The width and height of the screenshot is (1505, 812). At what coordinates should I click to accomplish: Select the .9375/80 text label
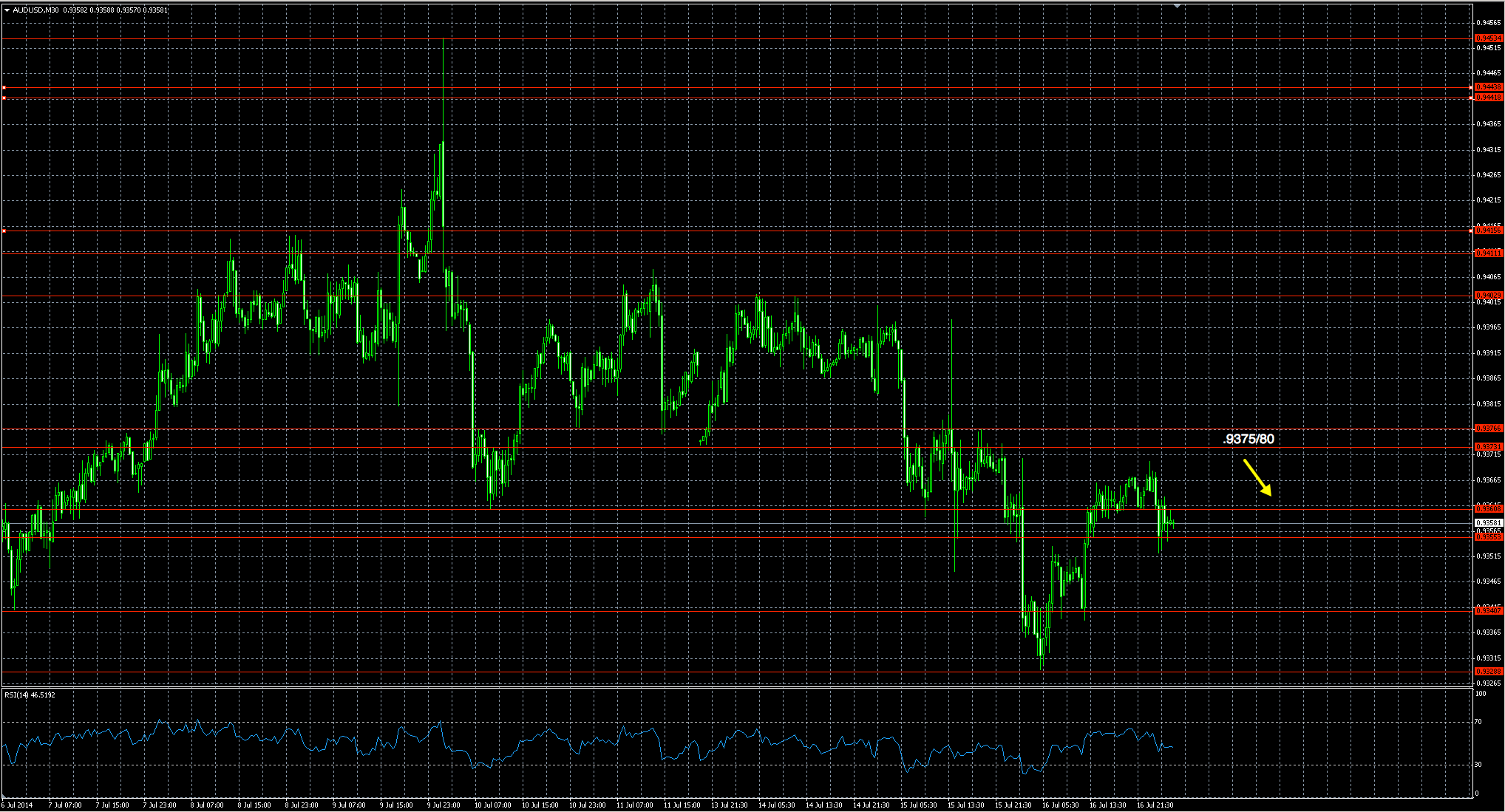pyautogui.click(x=1248, y=439)
